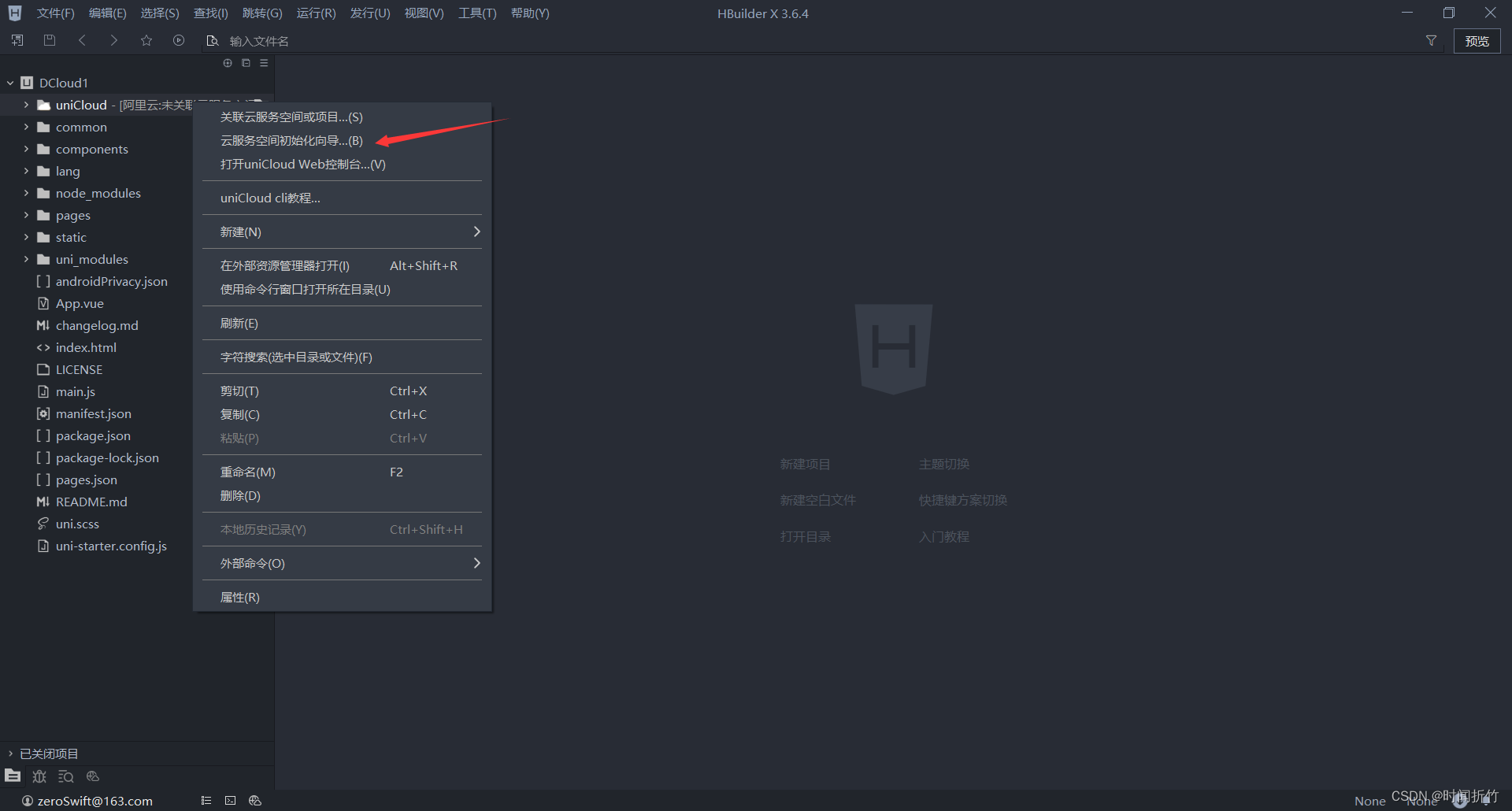1512x811 pixels.
Task: Expand the node_modules folder
Action: (x=26, y=193)
